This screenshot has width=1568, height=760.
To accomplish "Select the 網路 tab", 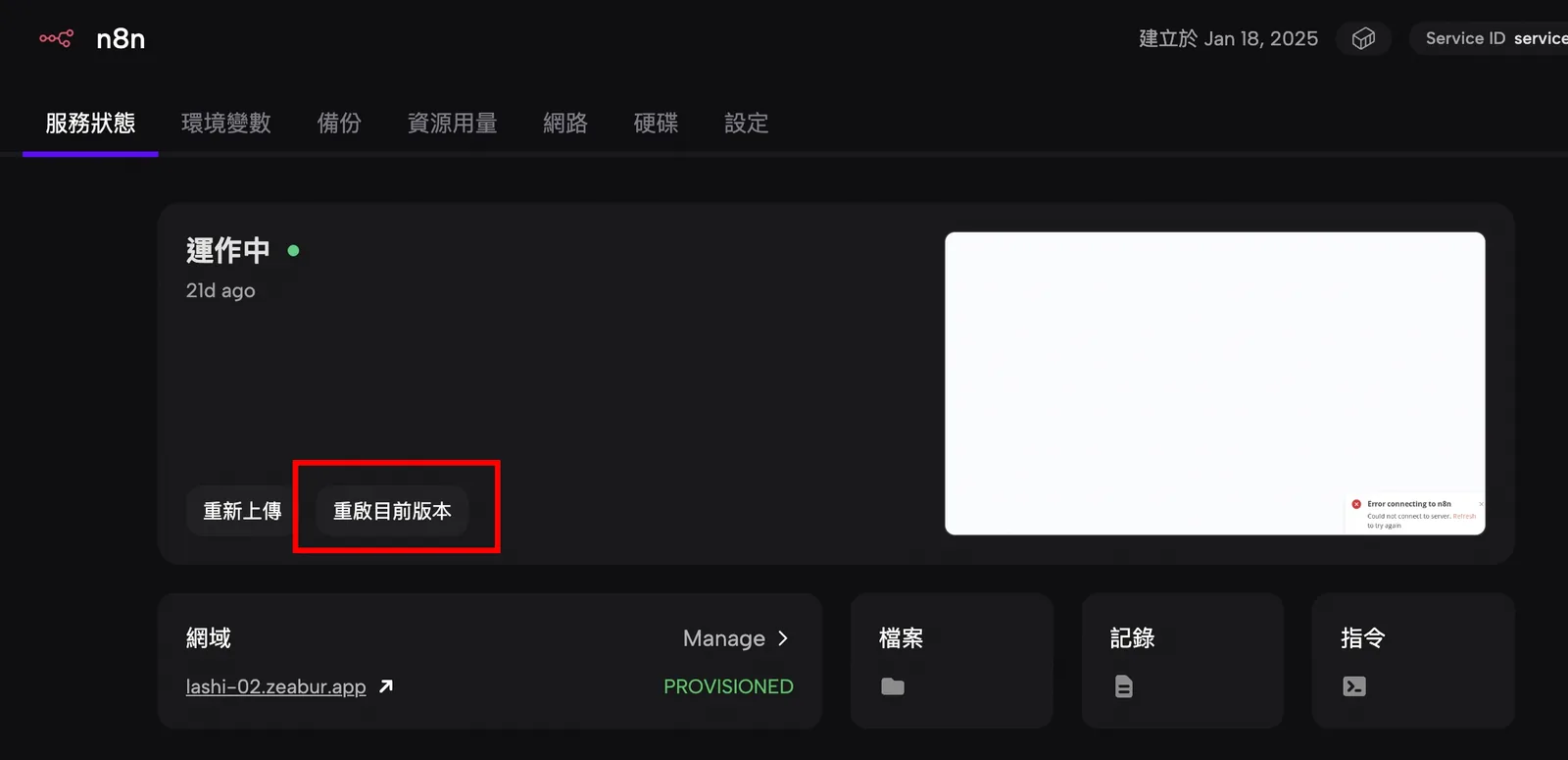I will pyautogui.click(x=565, y=124).
